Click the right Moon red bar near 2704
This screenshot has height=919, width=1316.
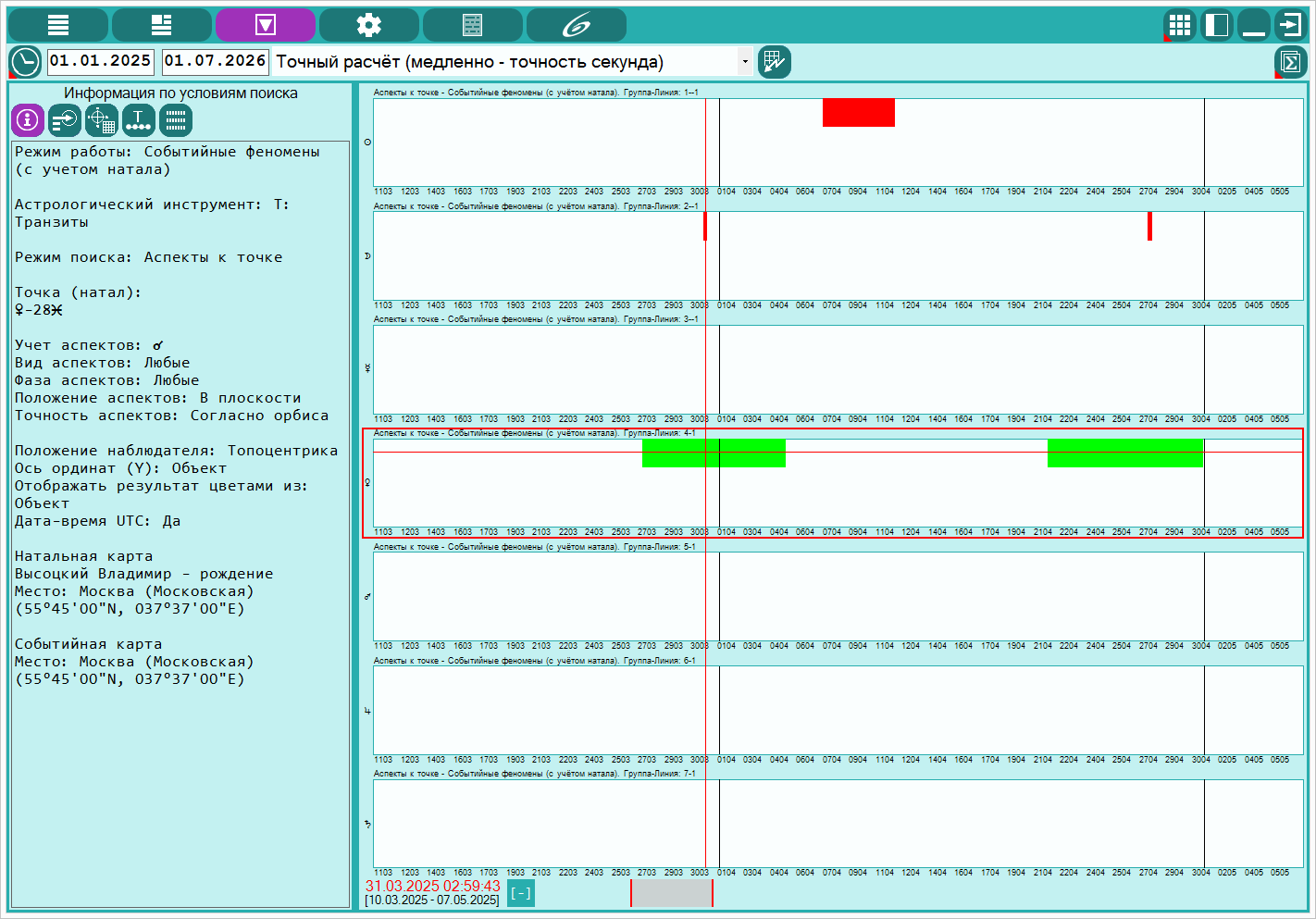click(1149, 226)
